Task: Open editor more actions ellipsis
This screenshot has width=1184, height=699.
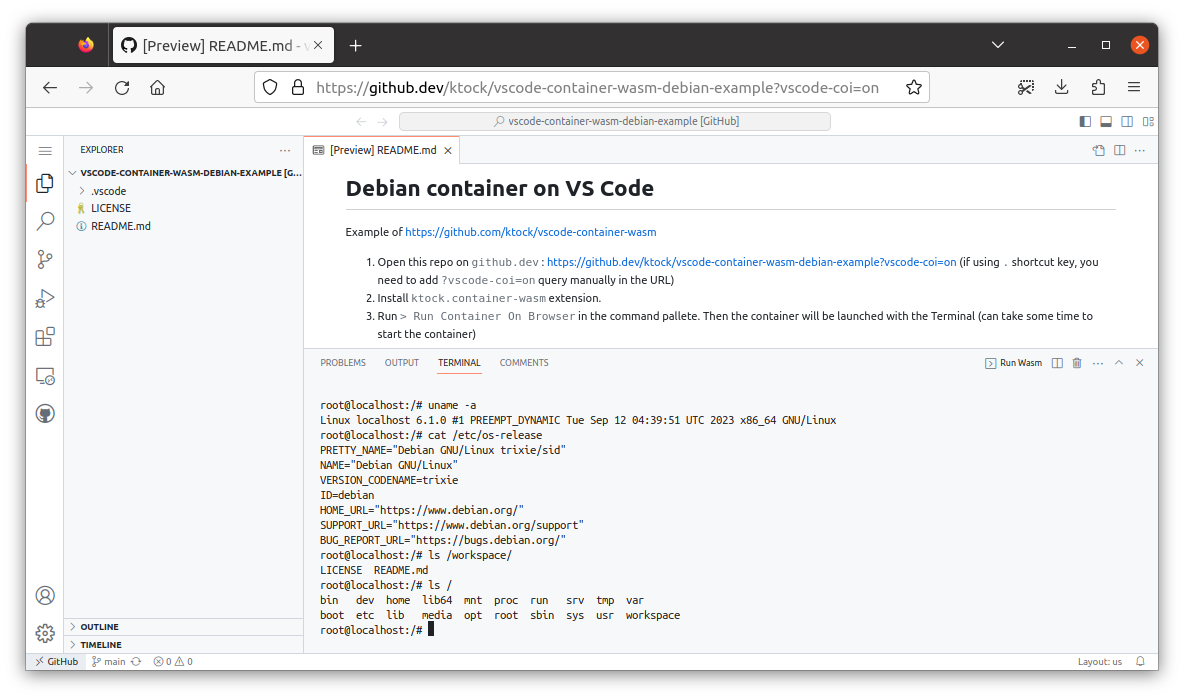Action: coord(1140,150)
